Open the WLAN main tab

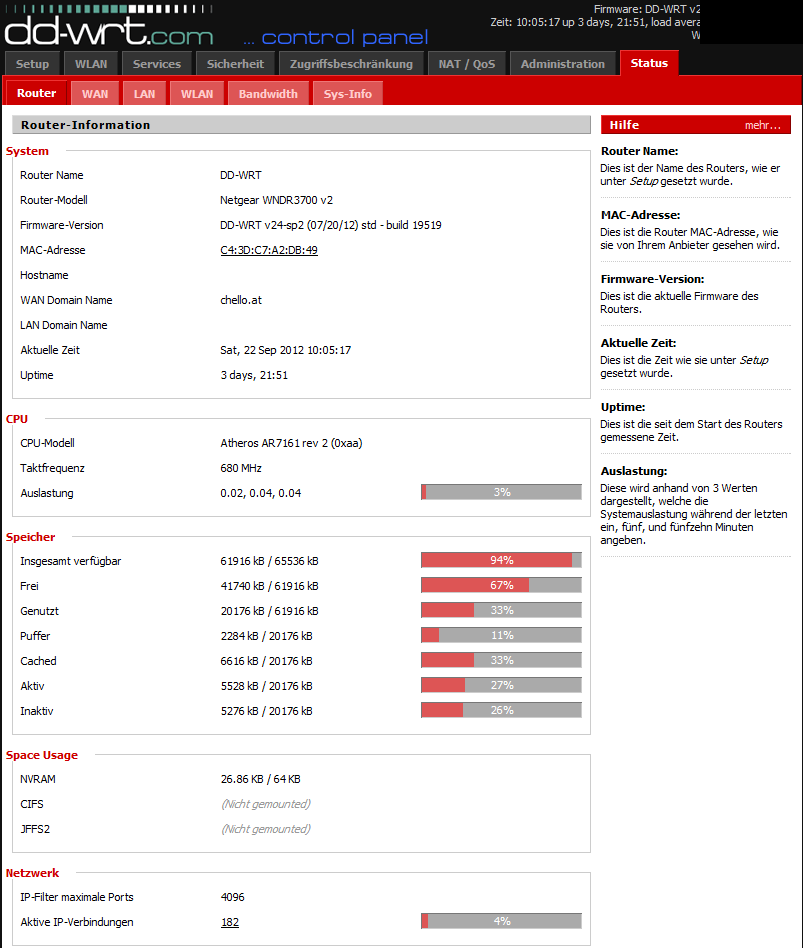91,63
